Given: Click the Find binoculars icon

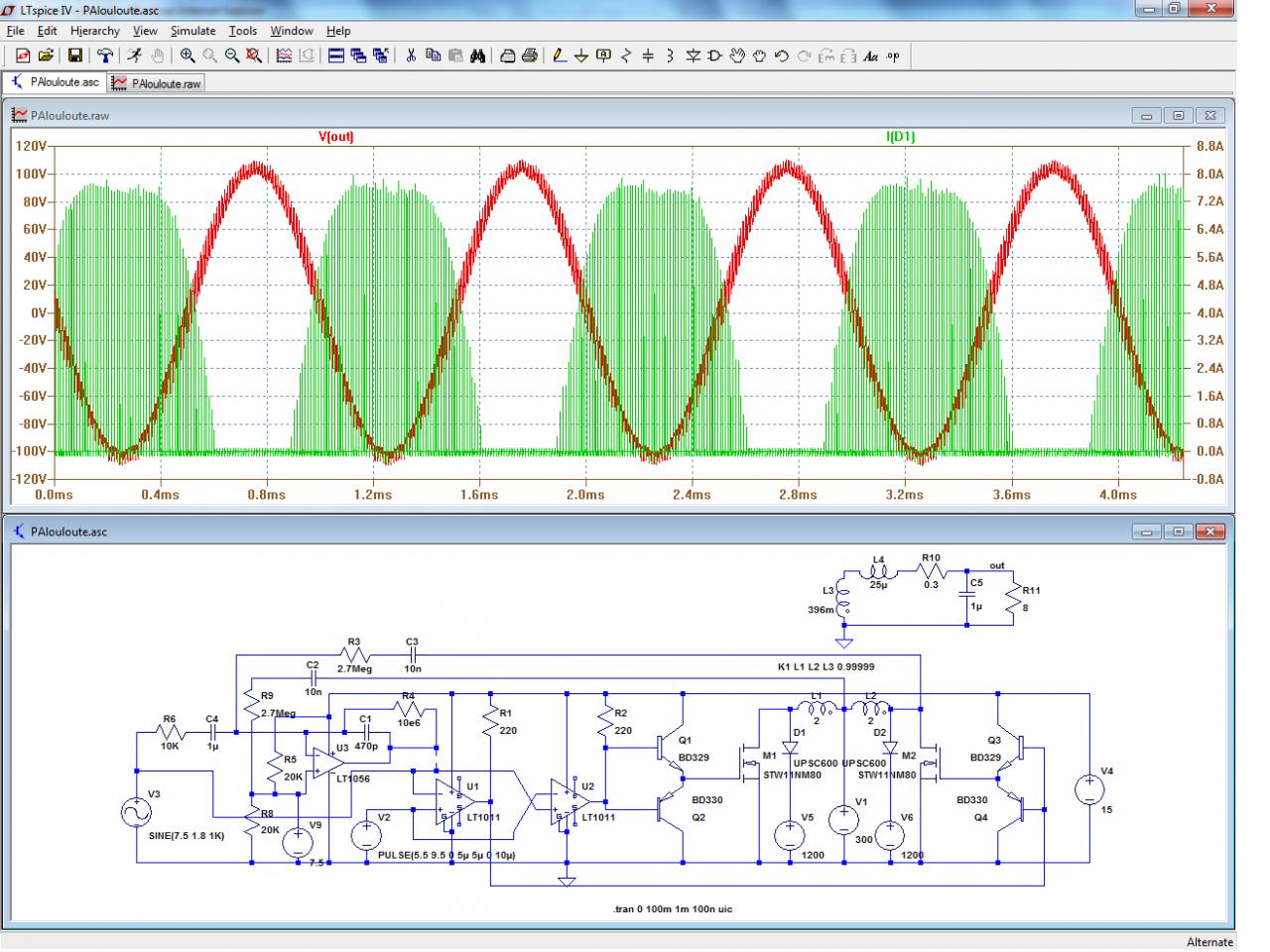Looking at the screenshot, I should [477, 57].
